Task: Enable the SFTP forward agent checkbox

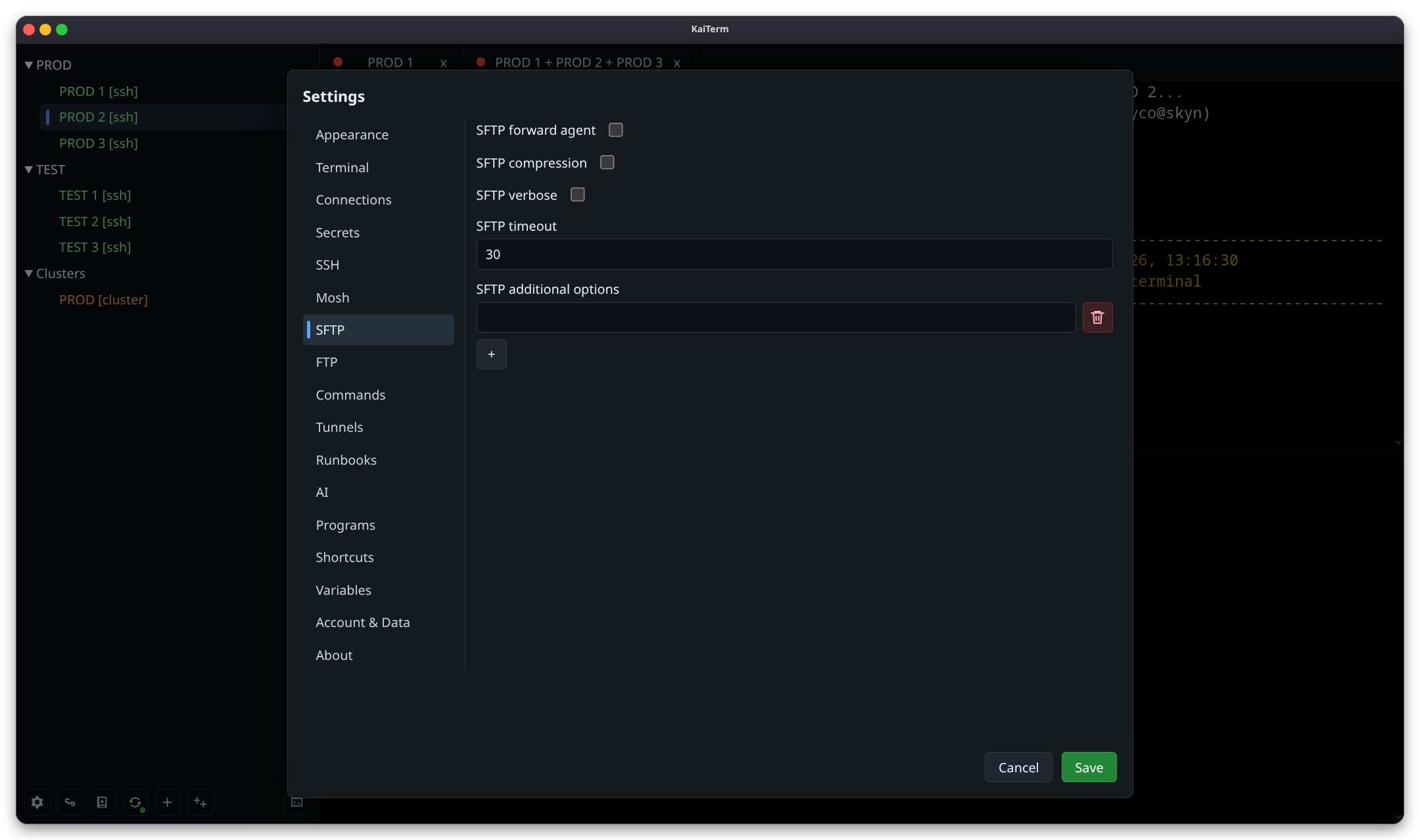Action: click(615, 130)
